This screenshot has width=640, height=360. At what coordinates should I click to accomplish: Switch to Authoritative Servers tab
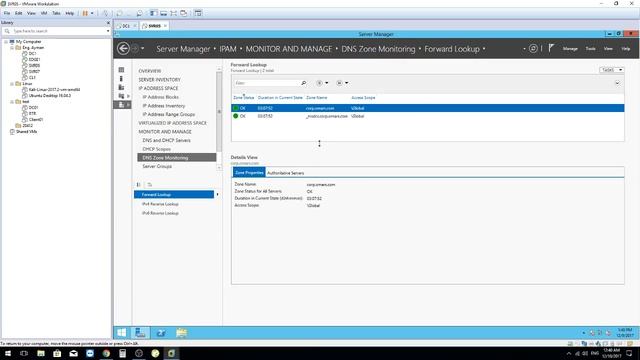285,173
